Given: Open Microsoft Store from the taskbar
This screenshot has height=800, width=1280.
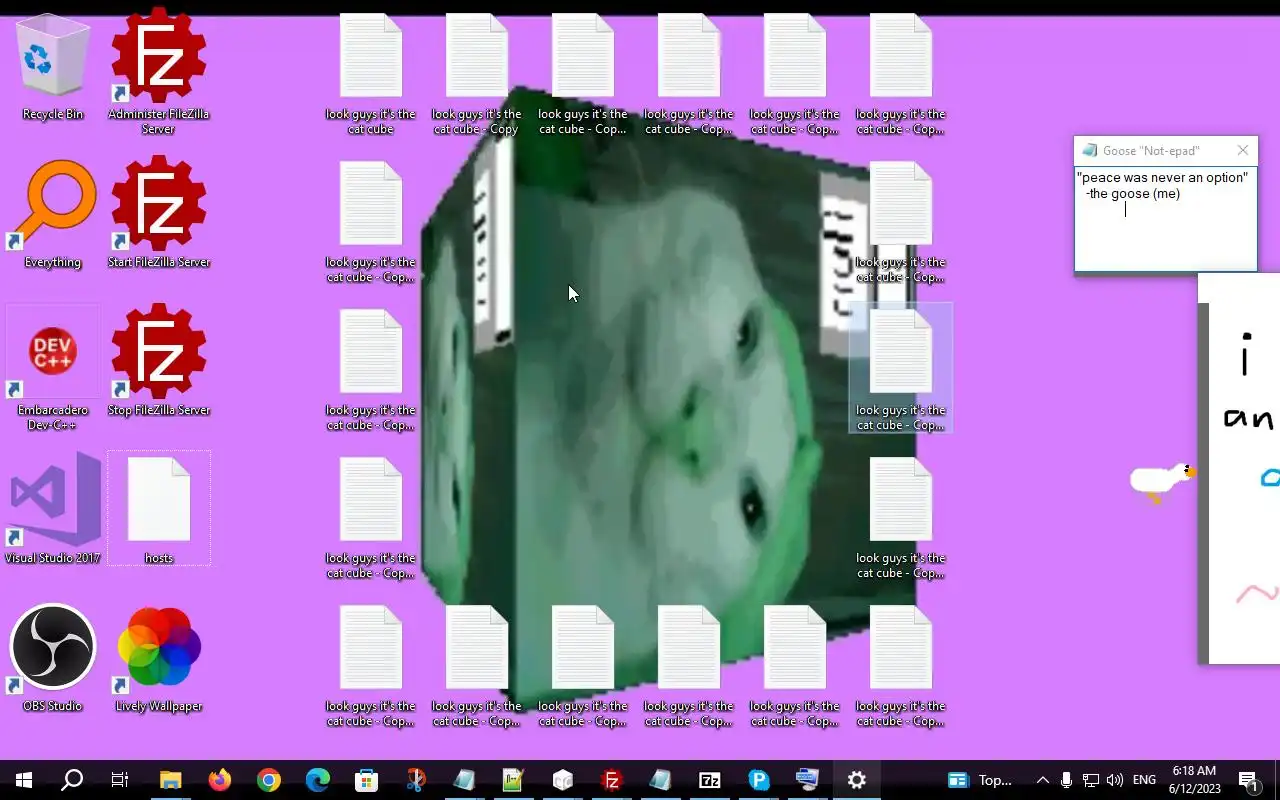Looking at the screenshot, I should [366, 780].
